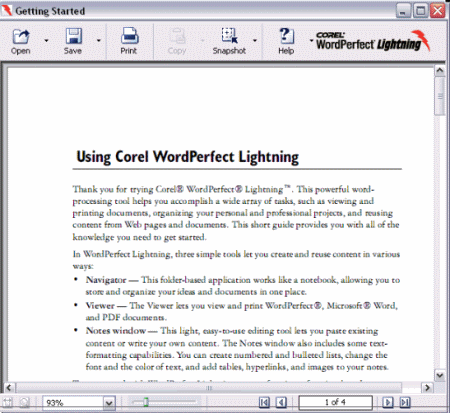450x413 pixels.
Task: Go to the previous page
Action: (281, 402)
